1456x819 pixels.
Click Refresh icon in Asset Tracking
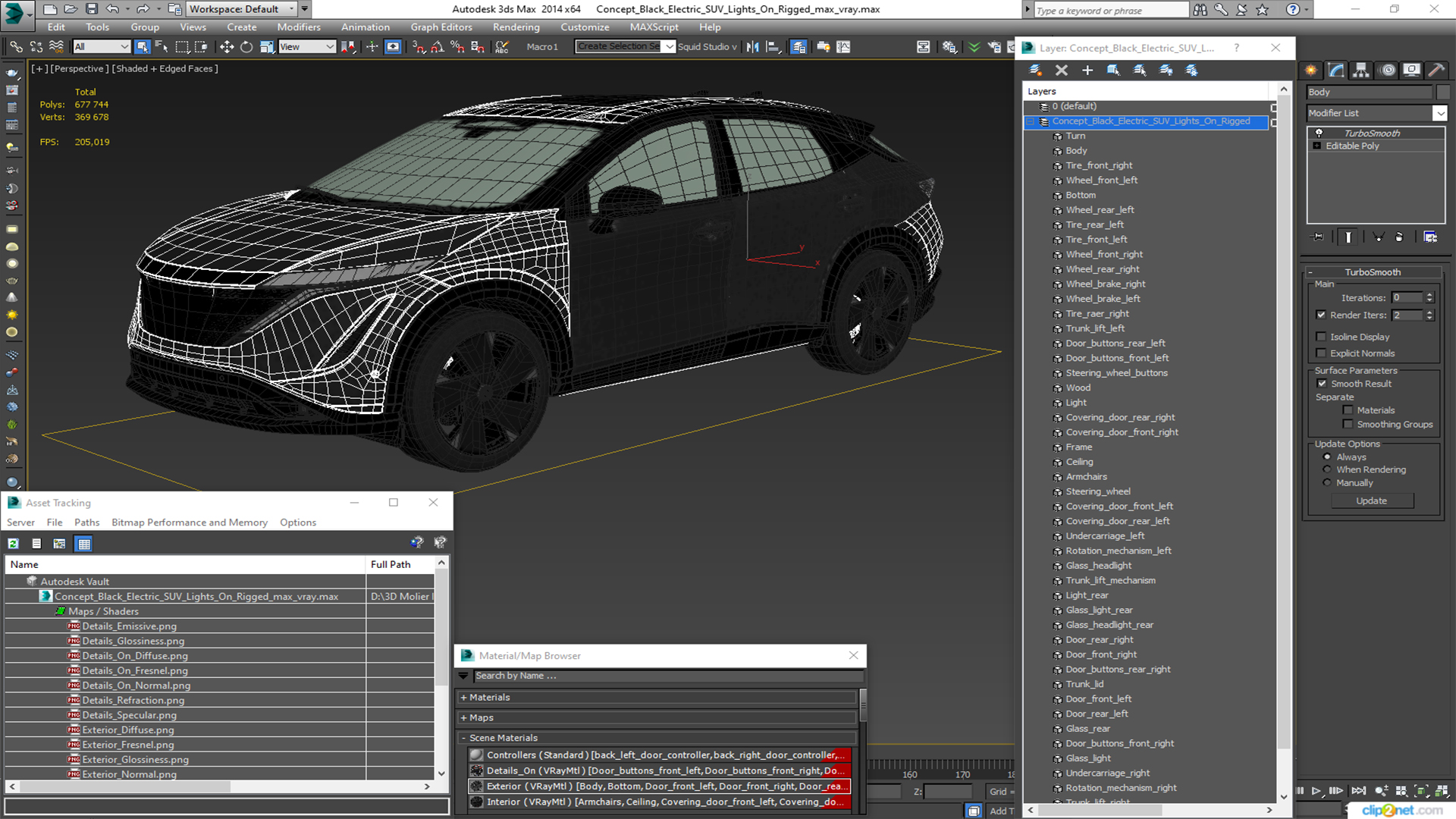[14, 544]
